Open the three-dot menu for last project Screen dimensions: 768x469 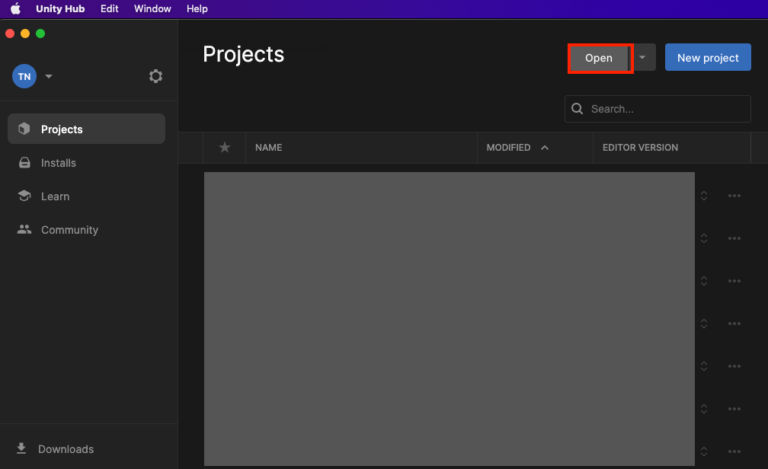tap(734, 451)
